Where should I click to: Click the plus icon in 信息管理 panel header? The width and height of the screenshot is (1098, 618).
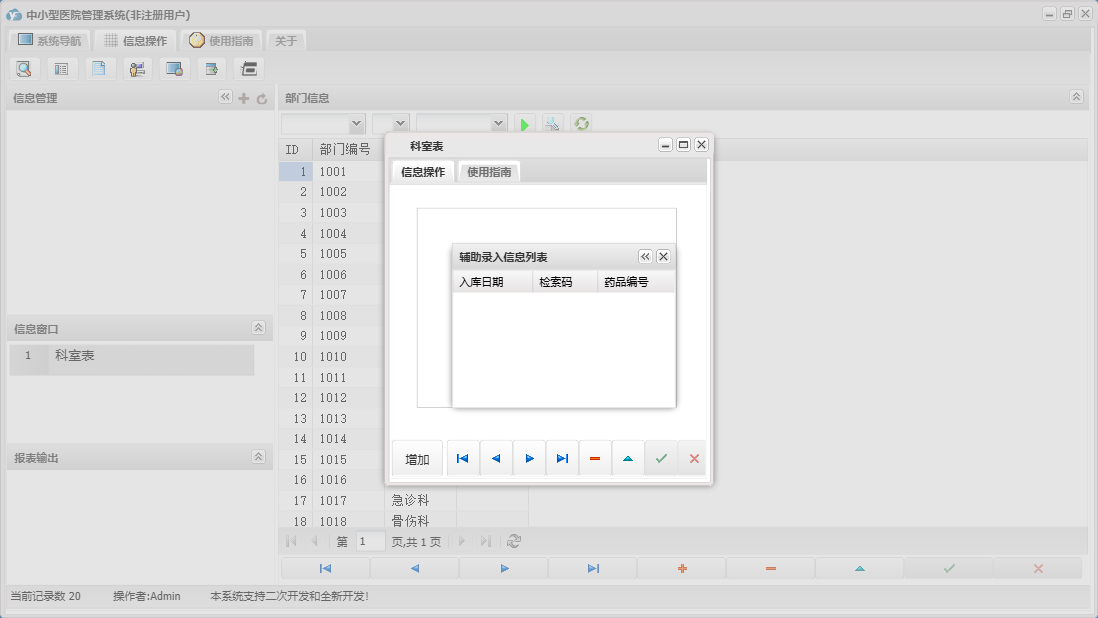tap(243, 98)
